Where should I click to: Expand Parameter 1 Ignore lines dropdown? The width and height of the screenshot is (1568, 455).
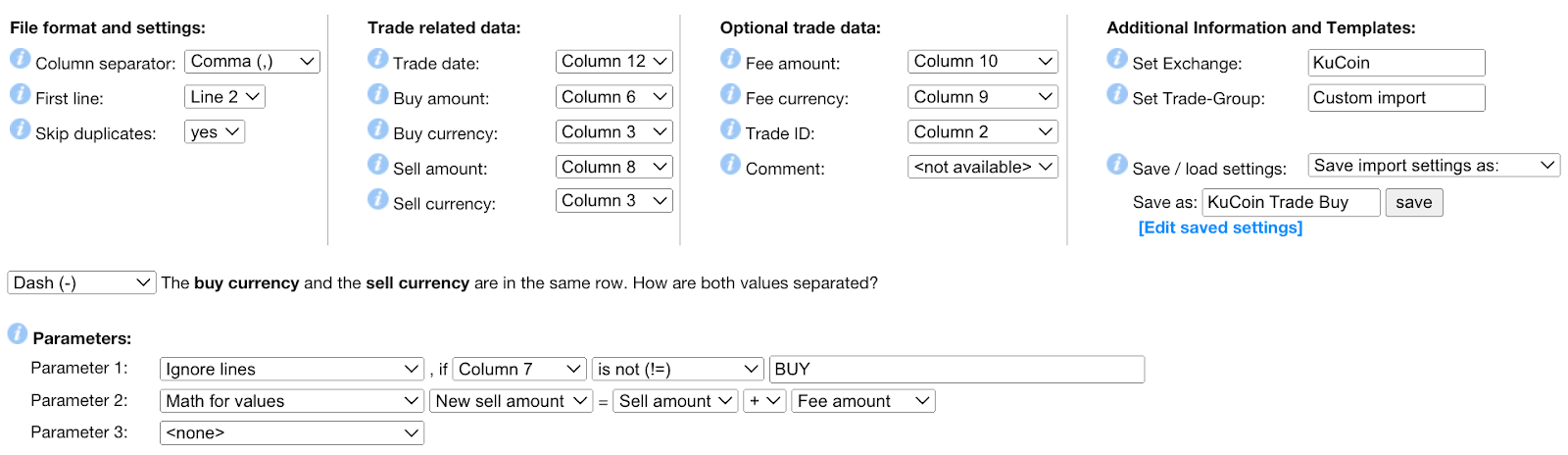[292, 370]
